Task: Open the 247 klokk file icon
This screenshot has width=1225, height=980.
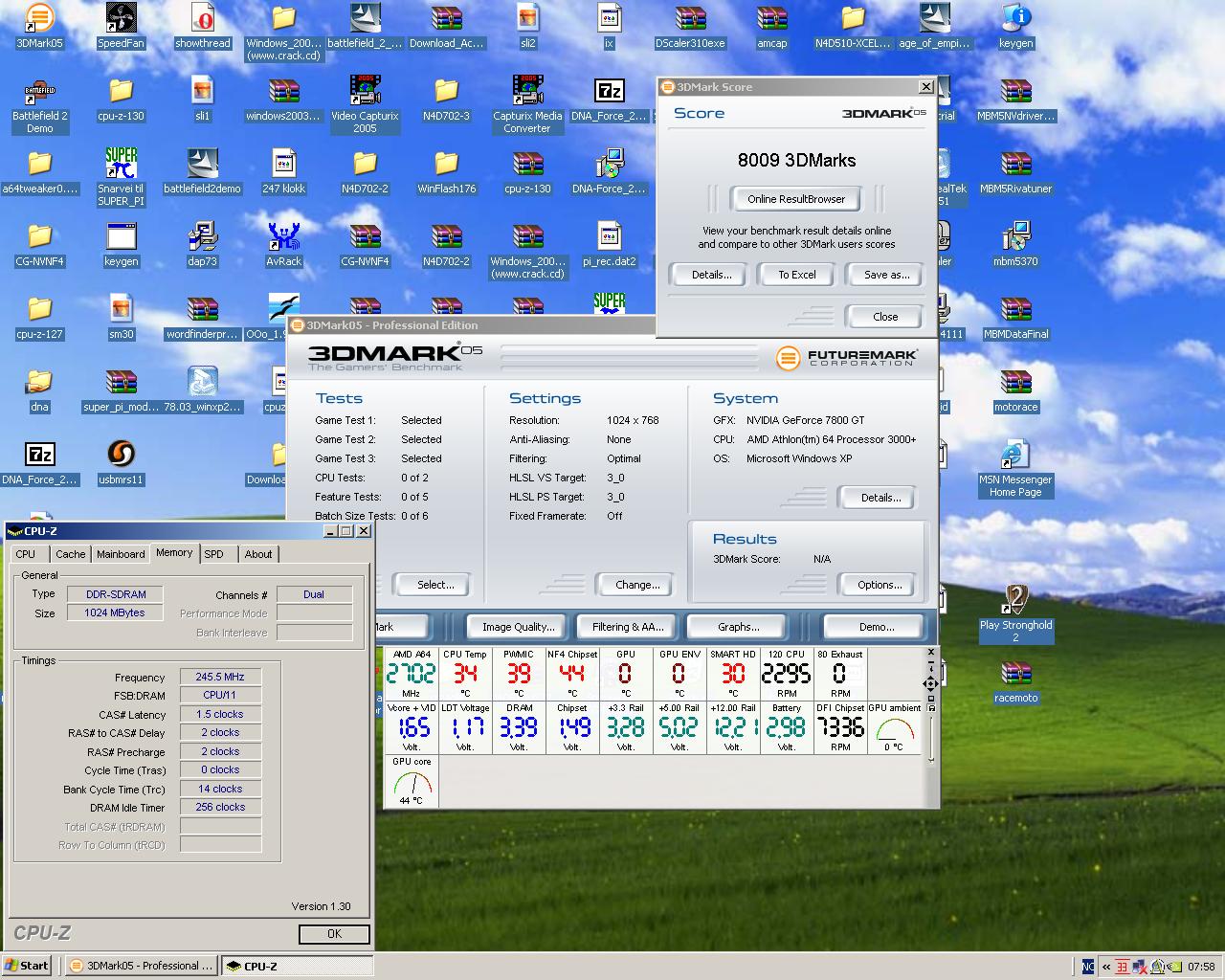Action: 283,171
